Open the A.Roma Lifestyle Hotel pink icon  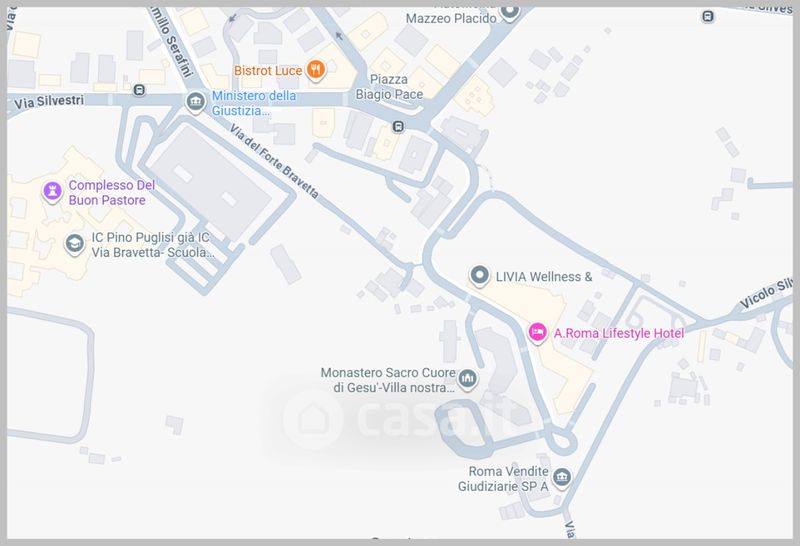click(x=537, y=333)
